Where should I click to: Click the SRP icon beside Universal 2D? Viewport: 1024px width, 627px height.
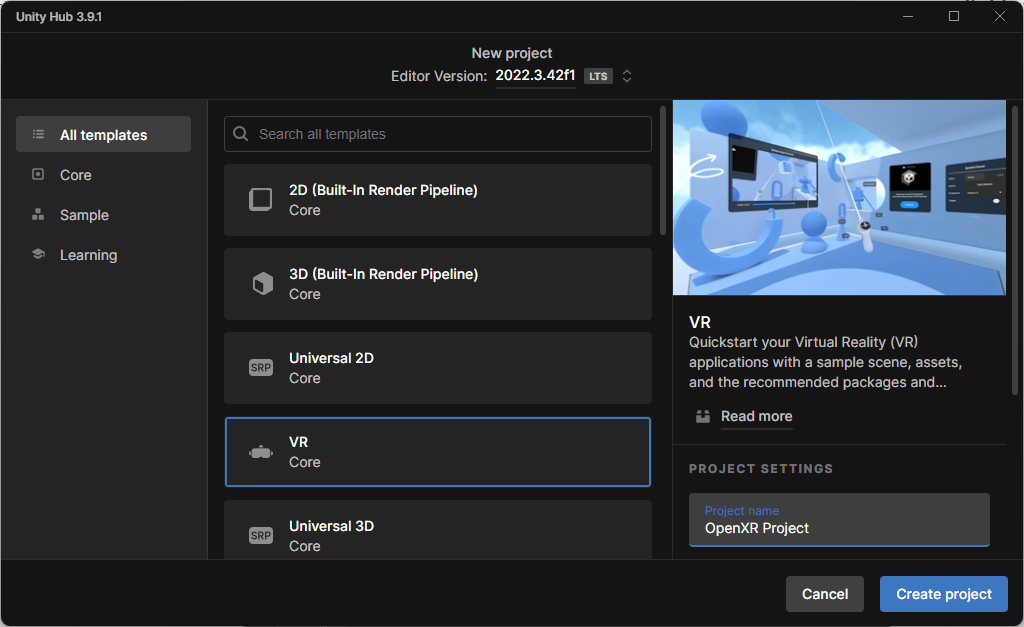[261, 368]
